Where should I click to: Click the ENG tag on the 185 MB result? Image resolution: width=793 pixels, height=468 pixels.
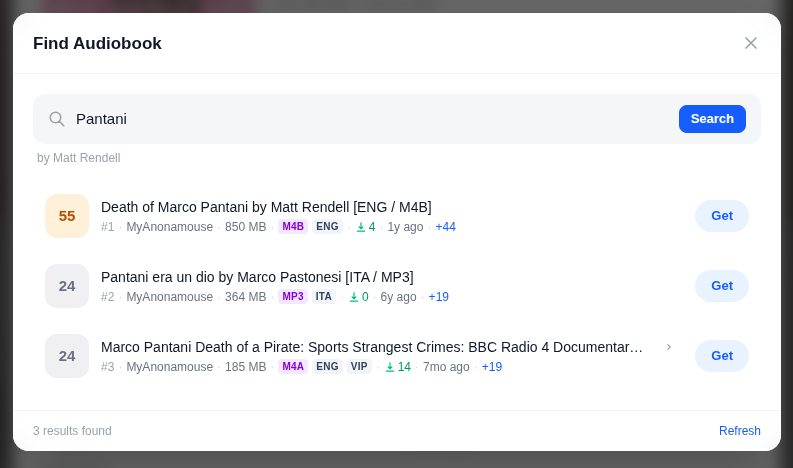tap(327, 366)
